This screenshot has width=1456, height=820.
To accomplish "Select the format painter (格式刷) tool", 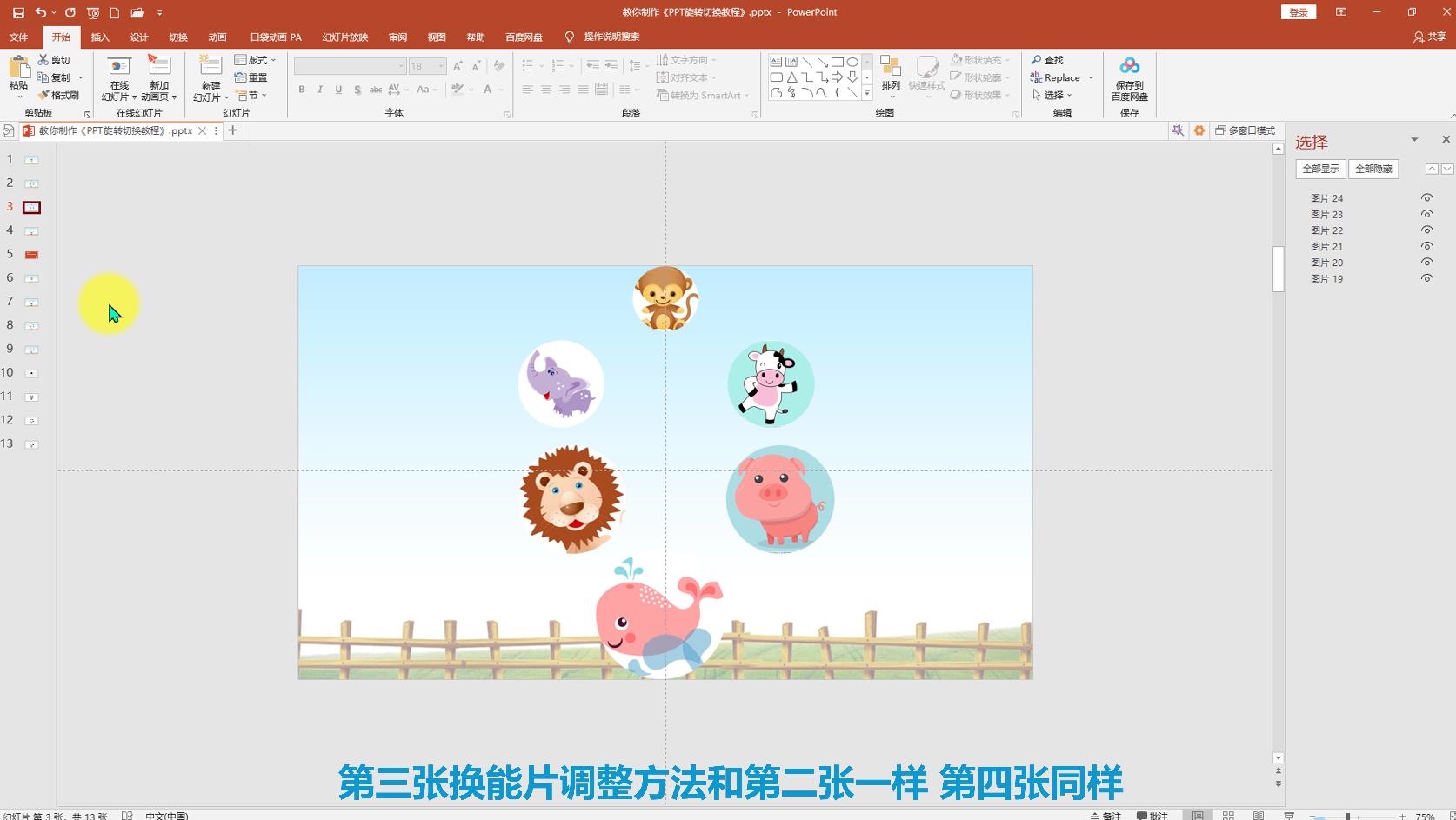I will click(x=59, y=95).
